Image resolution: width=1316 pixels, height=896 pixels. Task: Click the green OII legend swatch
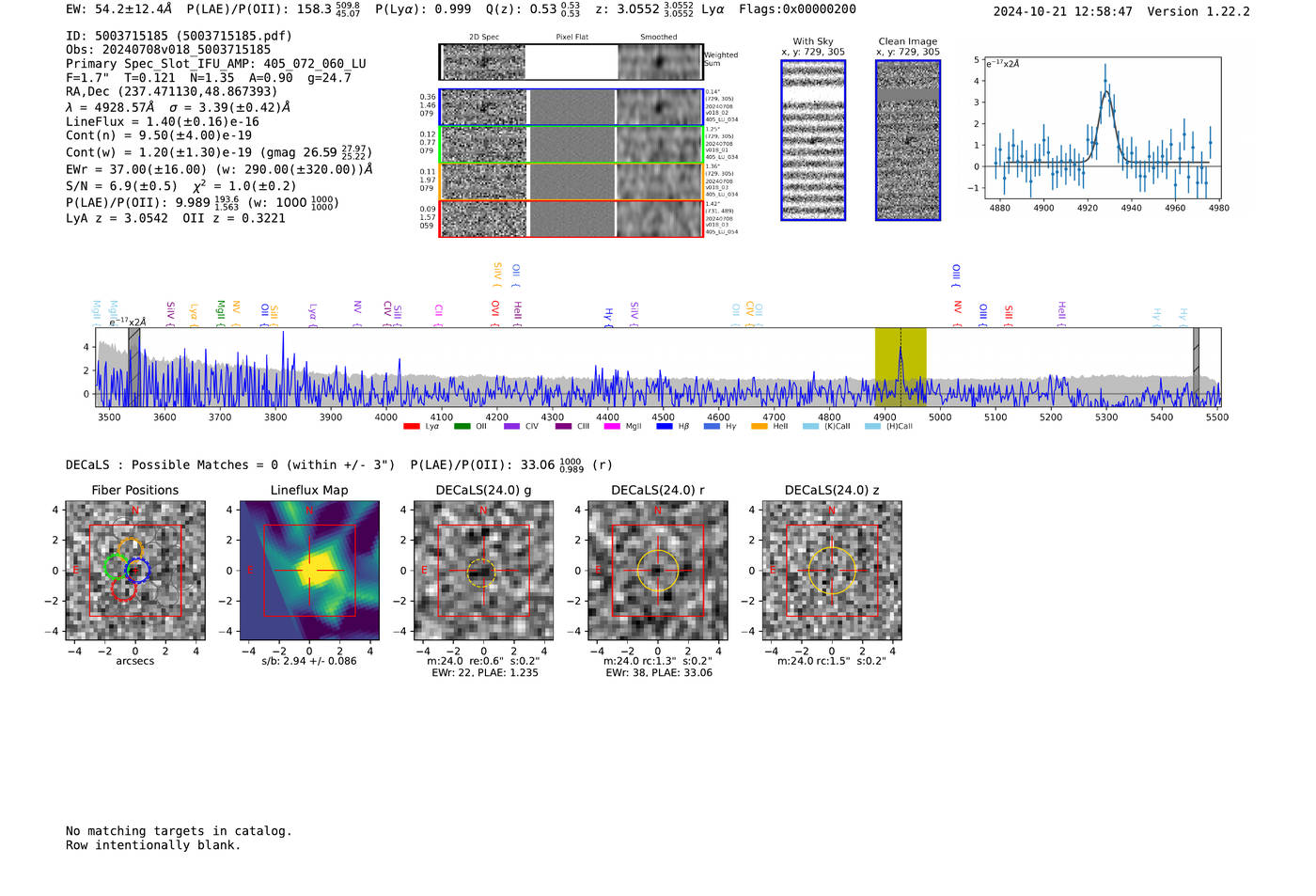[462, 426]
